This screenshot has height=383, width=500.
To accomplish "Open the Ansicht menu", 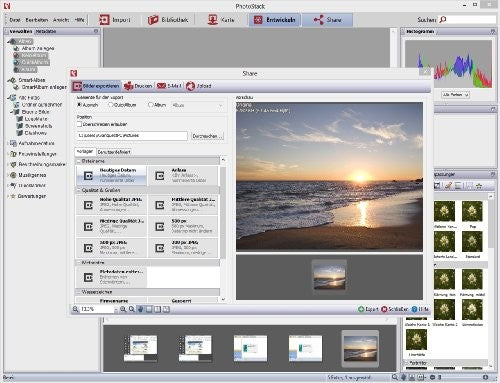I will [61, 20].
